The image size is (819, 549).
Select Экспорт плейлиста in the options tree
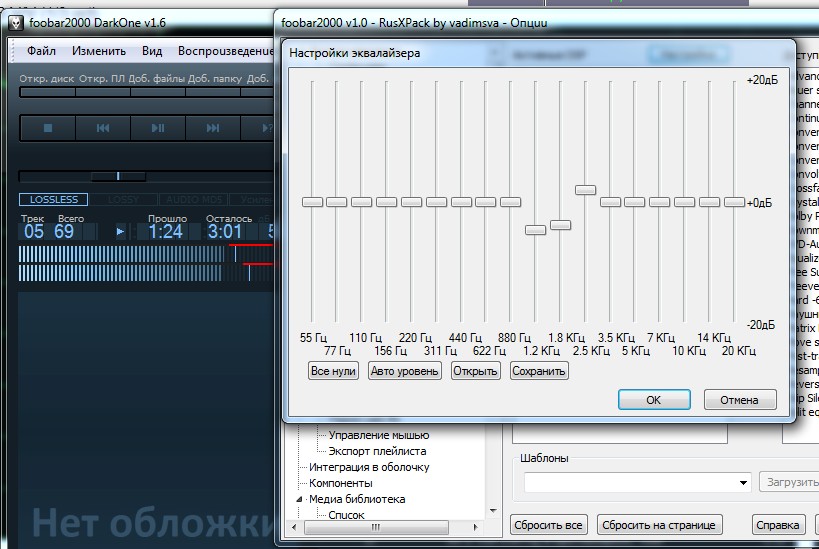377,451
